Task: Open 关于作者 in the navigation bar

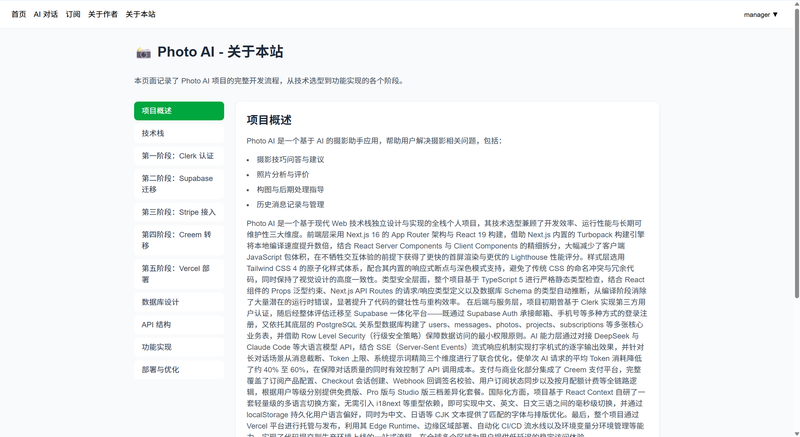Action: click(x=103, y=14)
